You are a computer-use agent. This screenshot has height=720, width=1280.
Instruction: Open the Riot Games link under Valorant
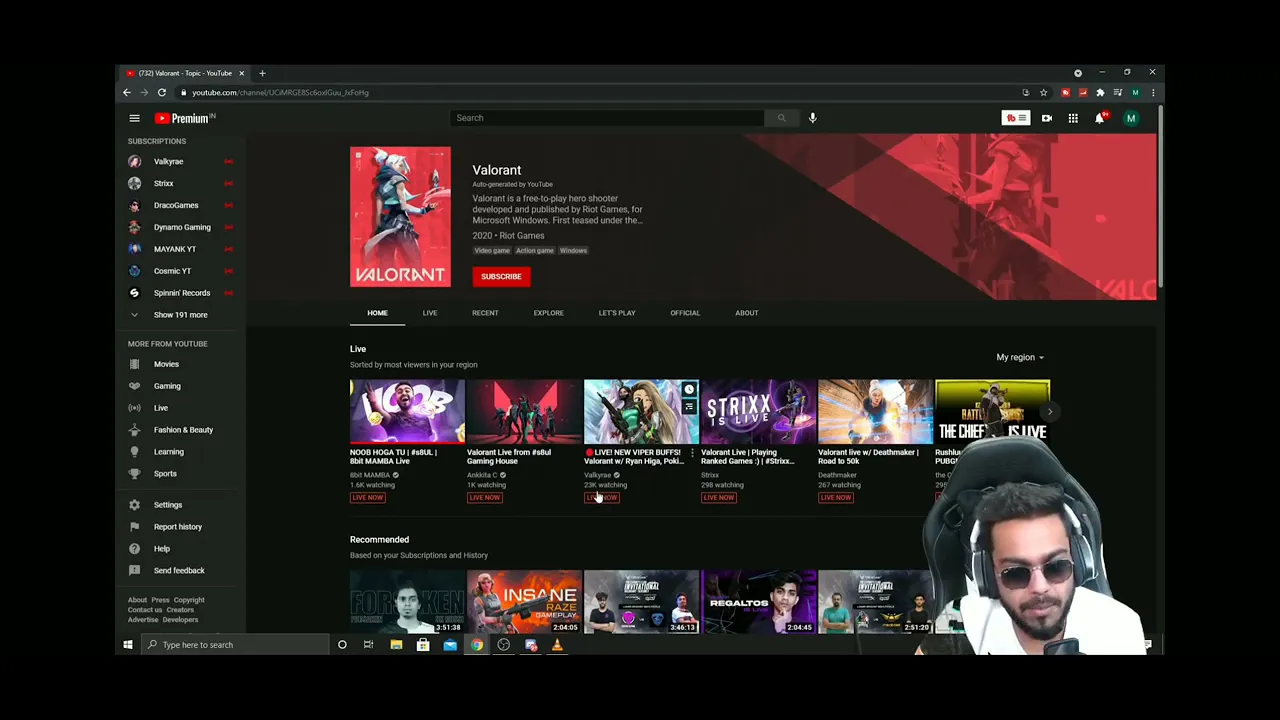tap(522, 236)
